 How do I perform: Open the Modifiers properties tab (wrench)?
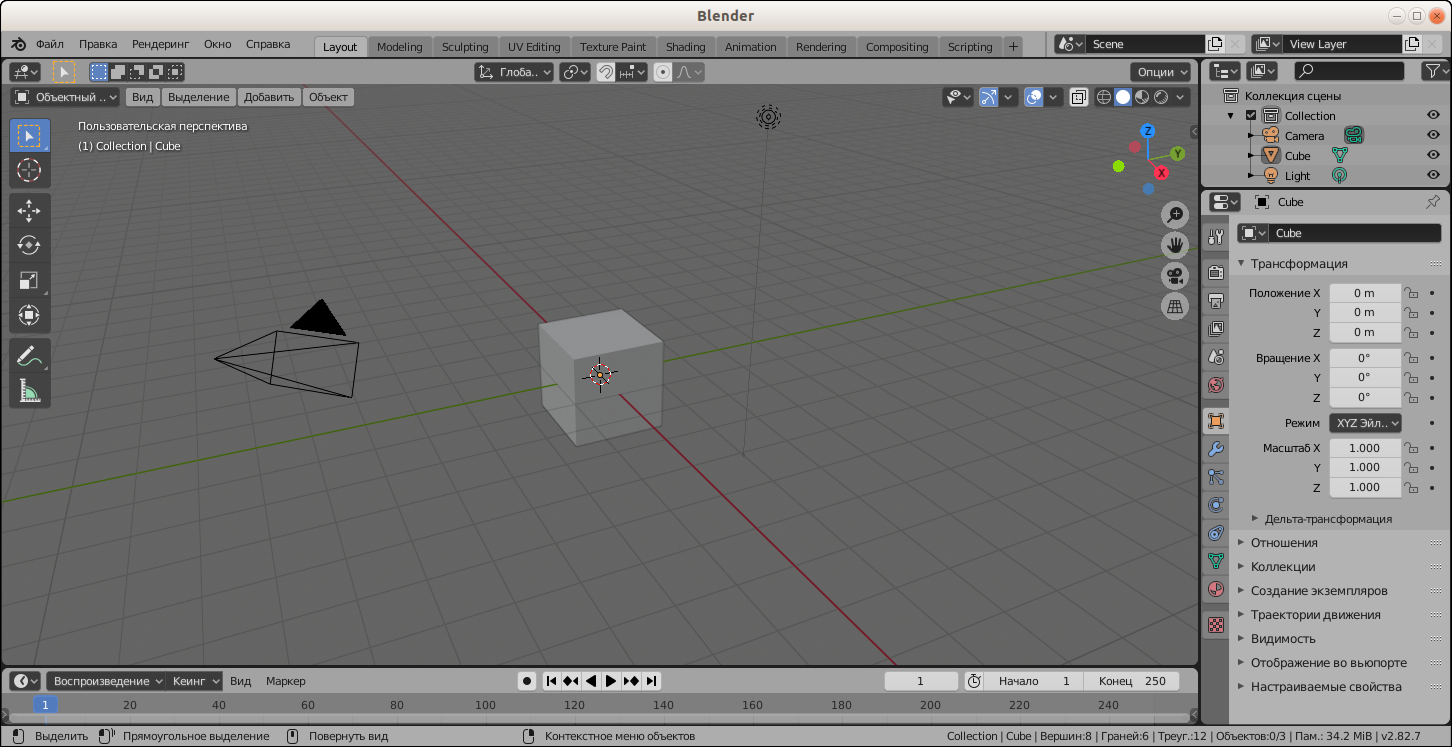[1215, 449]
